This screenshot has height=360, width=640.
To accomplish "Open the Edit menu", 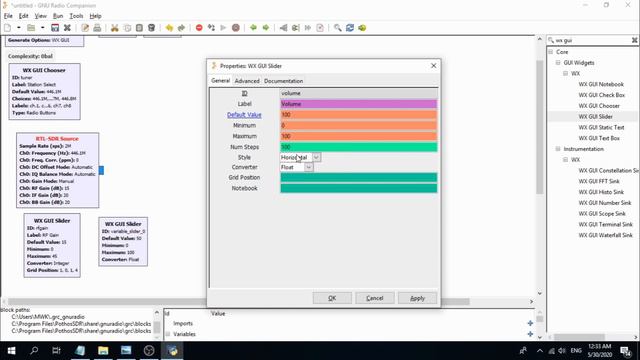I will coord(24,16).
